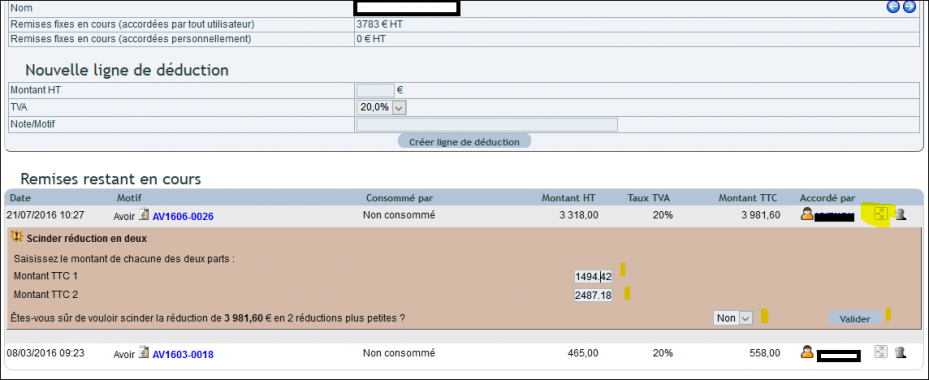Viewport: 929px width, 380px height.
Task: Click the Scinder réduction en deux title
Action: pos(87,239)
